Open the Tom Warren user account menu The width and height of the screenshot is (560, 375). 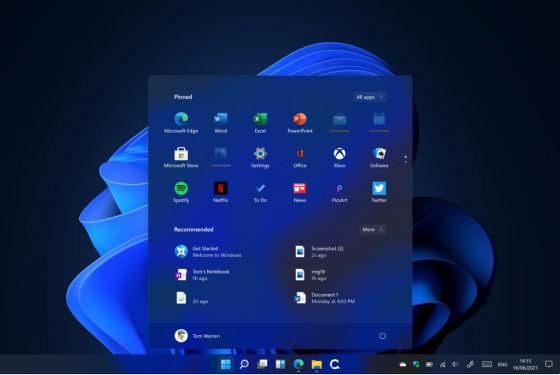197,336
